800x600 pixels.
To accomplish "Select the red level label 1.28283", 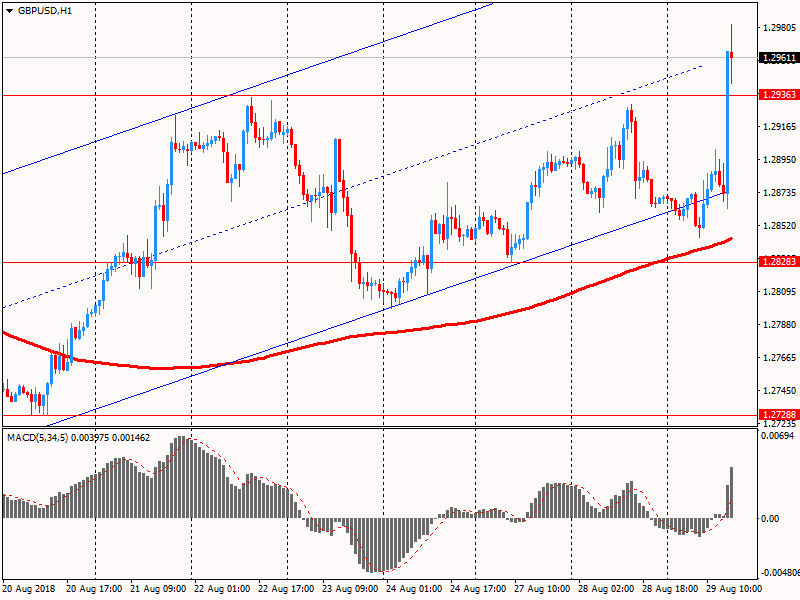I will tap(779, 262).
